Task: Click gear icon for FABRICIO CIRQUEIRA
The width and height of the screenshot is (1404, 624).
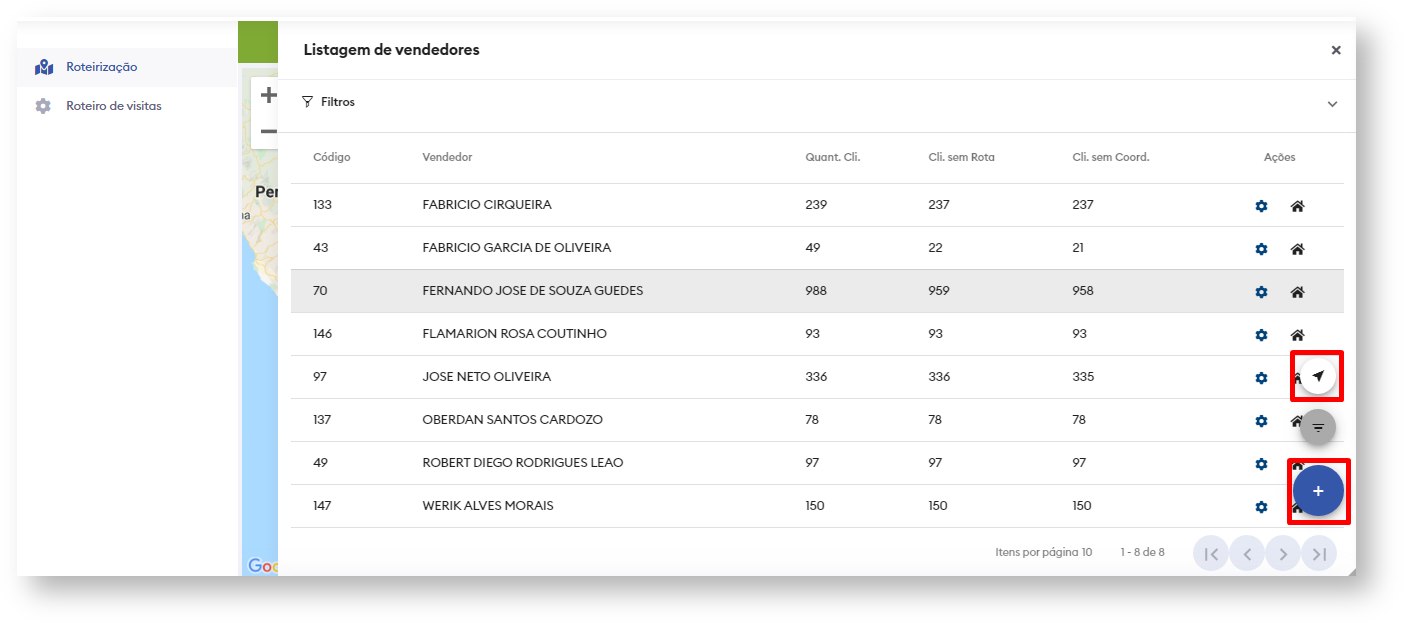Action: 1261,206
